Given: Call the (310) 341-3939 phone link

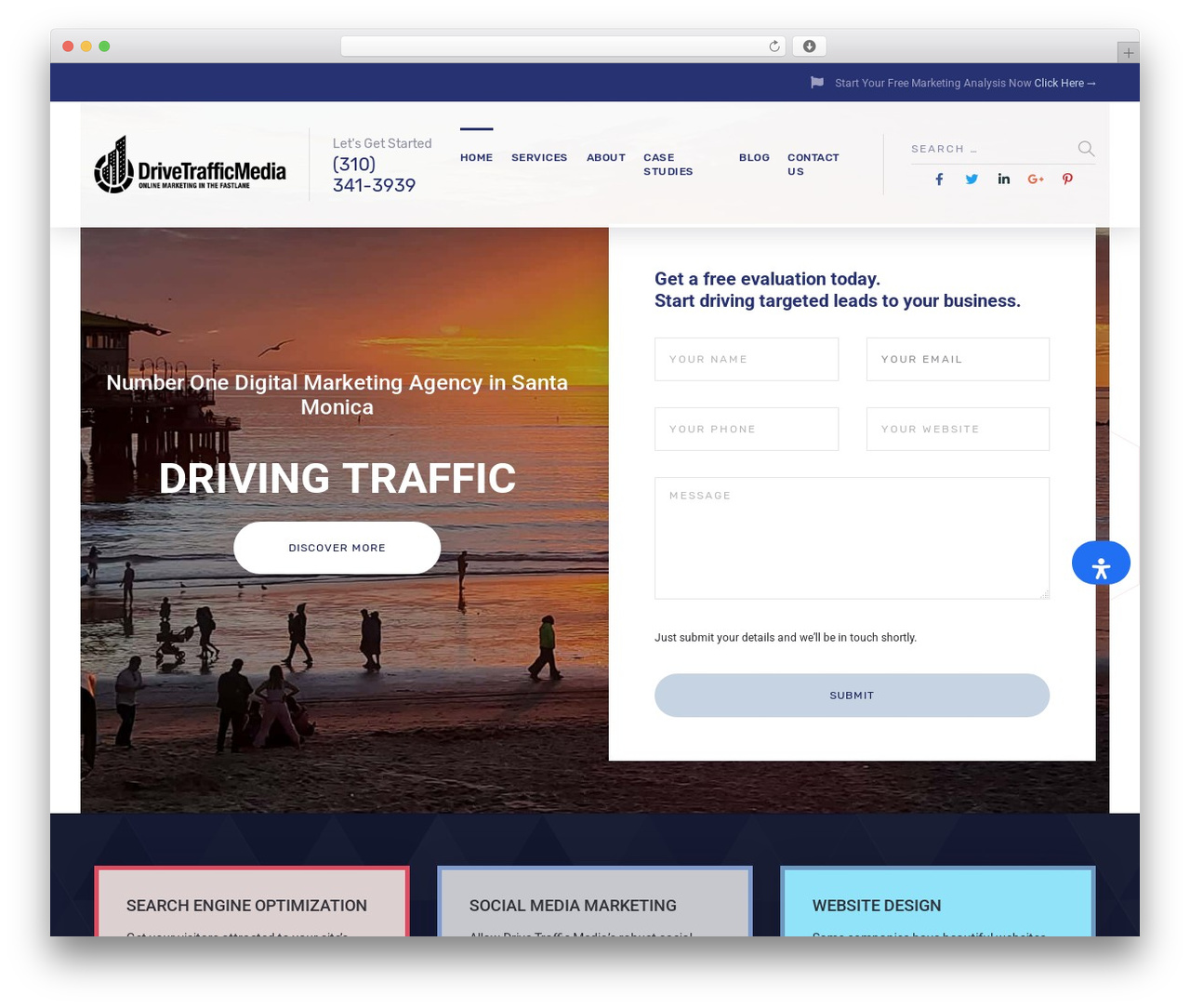Looking at the screenshot, I should 374,175.
